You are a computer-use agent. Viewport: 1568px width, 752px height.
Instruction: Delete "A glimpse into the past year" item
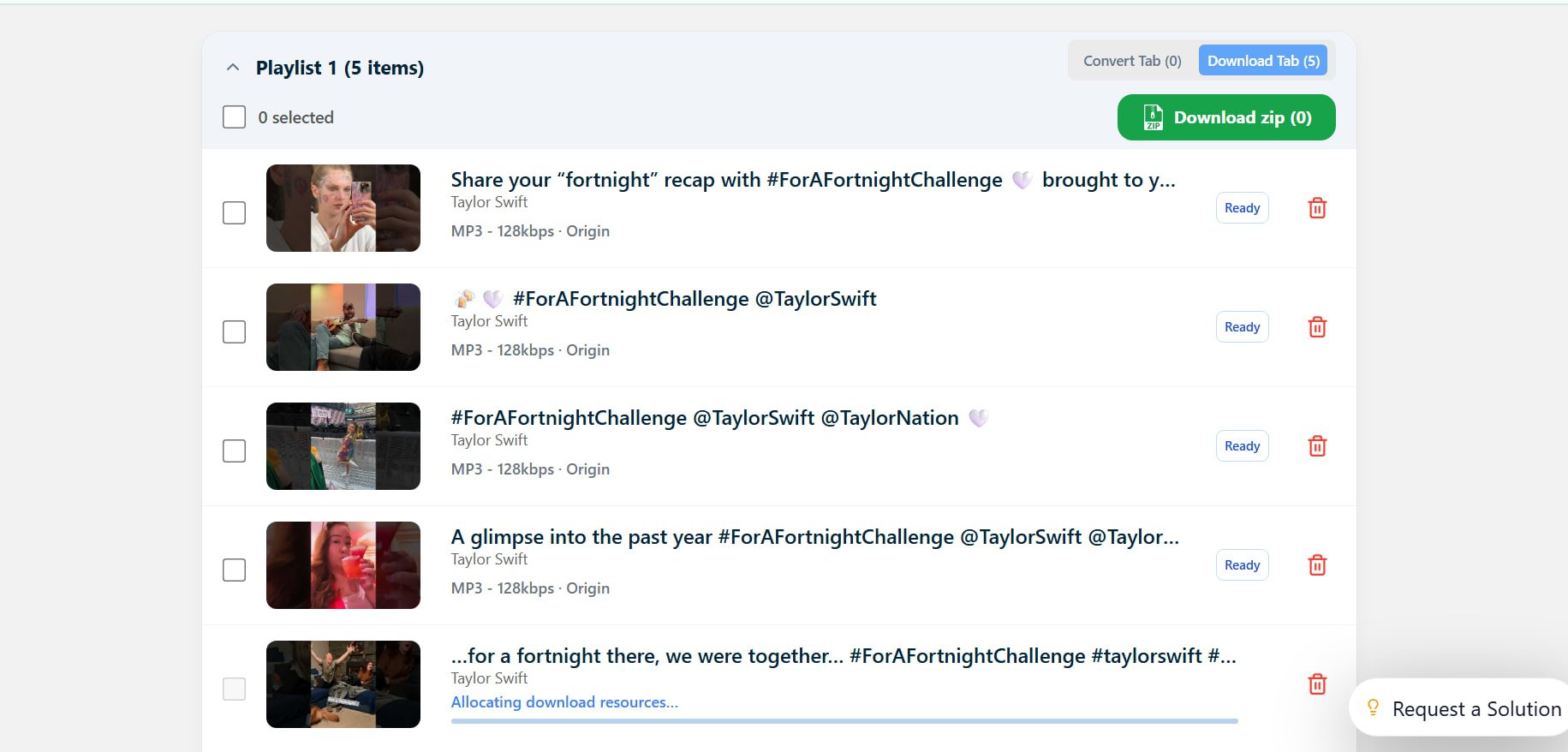[x=1317, y=565]
